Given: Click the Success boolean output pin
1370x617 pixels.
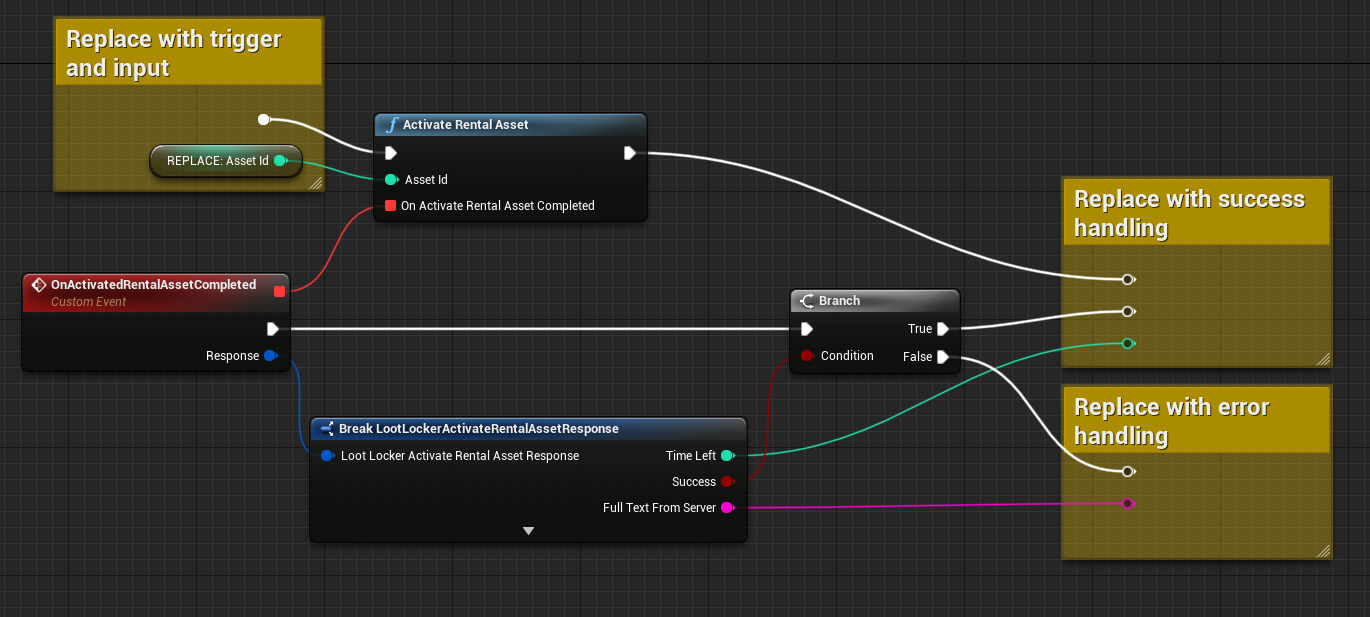Looking at the screenshot, I should tap(727, 482).
